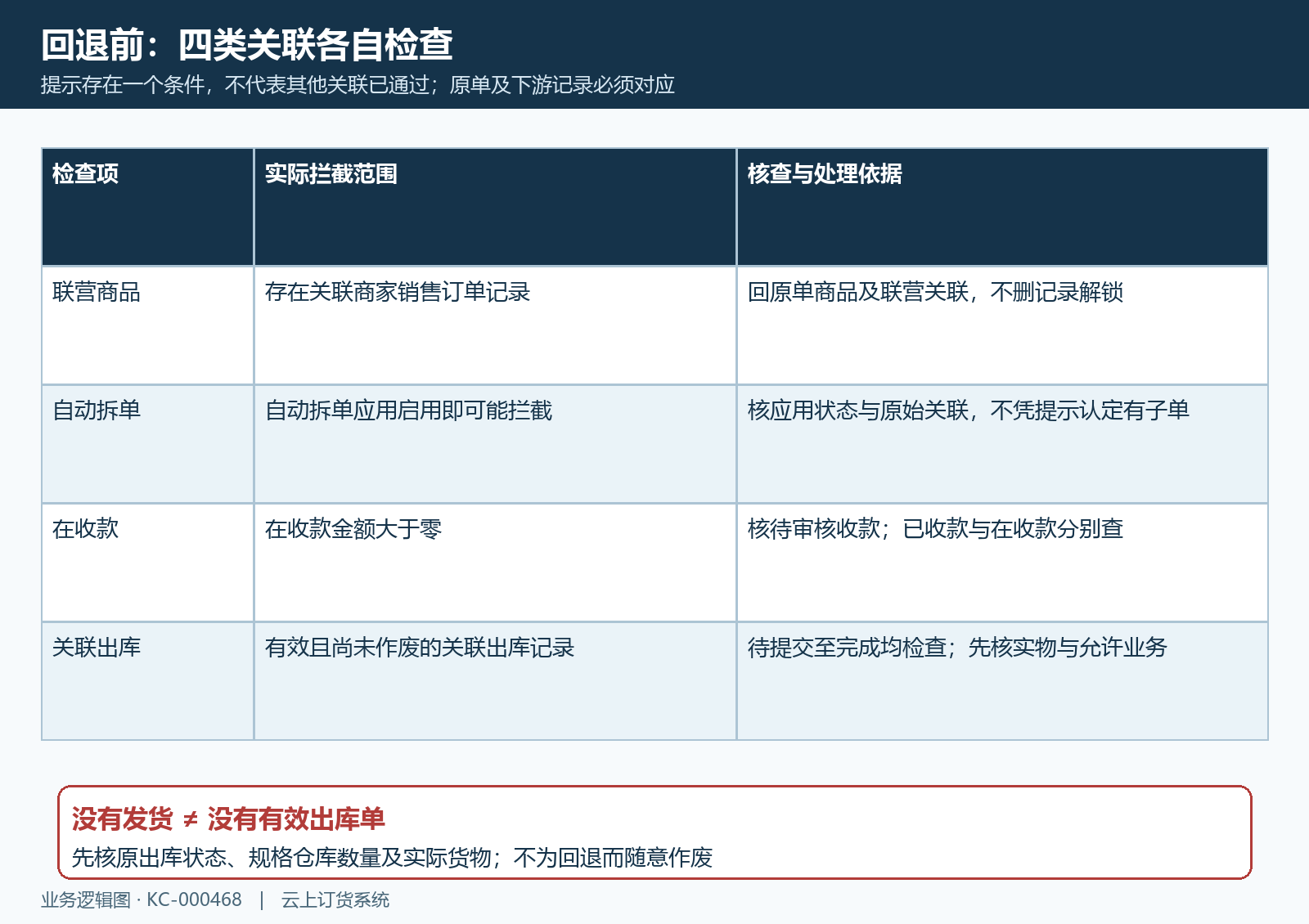The image size is (1309, 924).
Task: Click the 核查与处理依据 column header
Action: coord(1002,207)
